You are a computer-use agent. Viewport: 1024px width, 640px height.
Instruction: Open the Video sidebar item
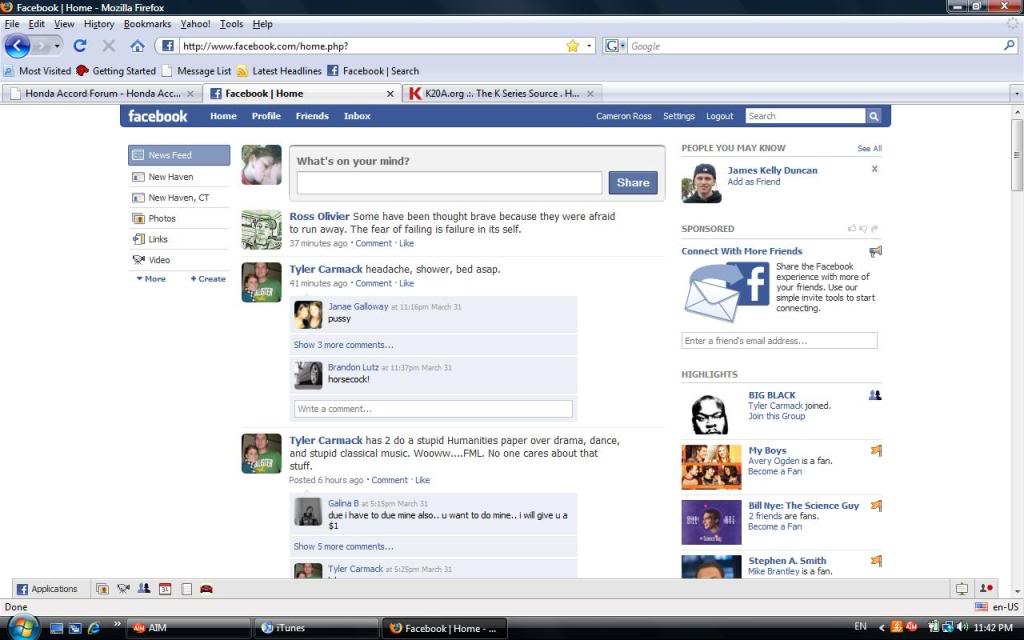(157, 258)
